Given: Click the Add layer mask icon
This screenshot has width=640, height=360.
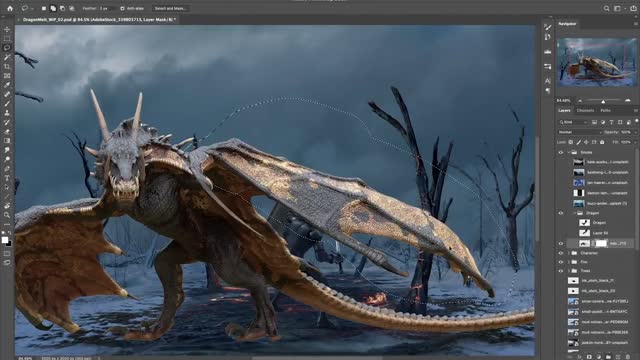Looking at the screenshot, I should [589, 357].
